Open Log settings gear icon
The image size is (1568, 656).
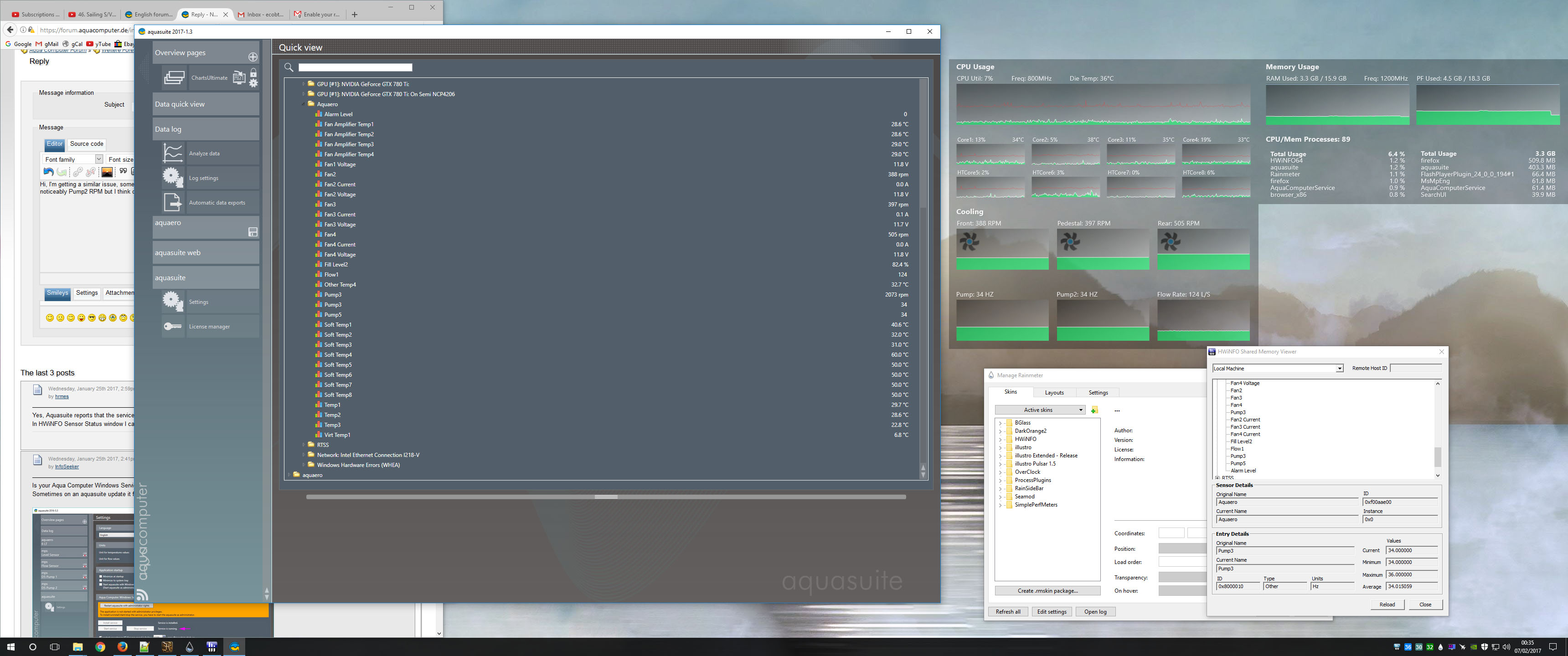[173, 178]
